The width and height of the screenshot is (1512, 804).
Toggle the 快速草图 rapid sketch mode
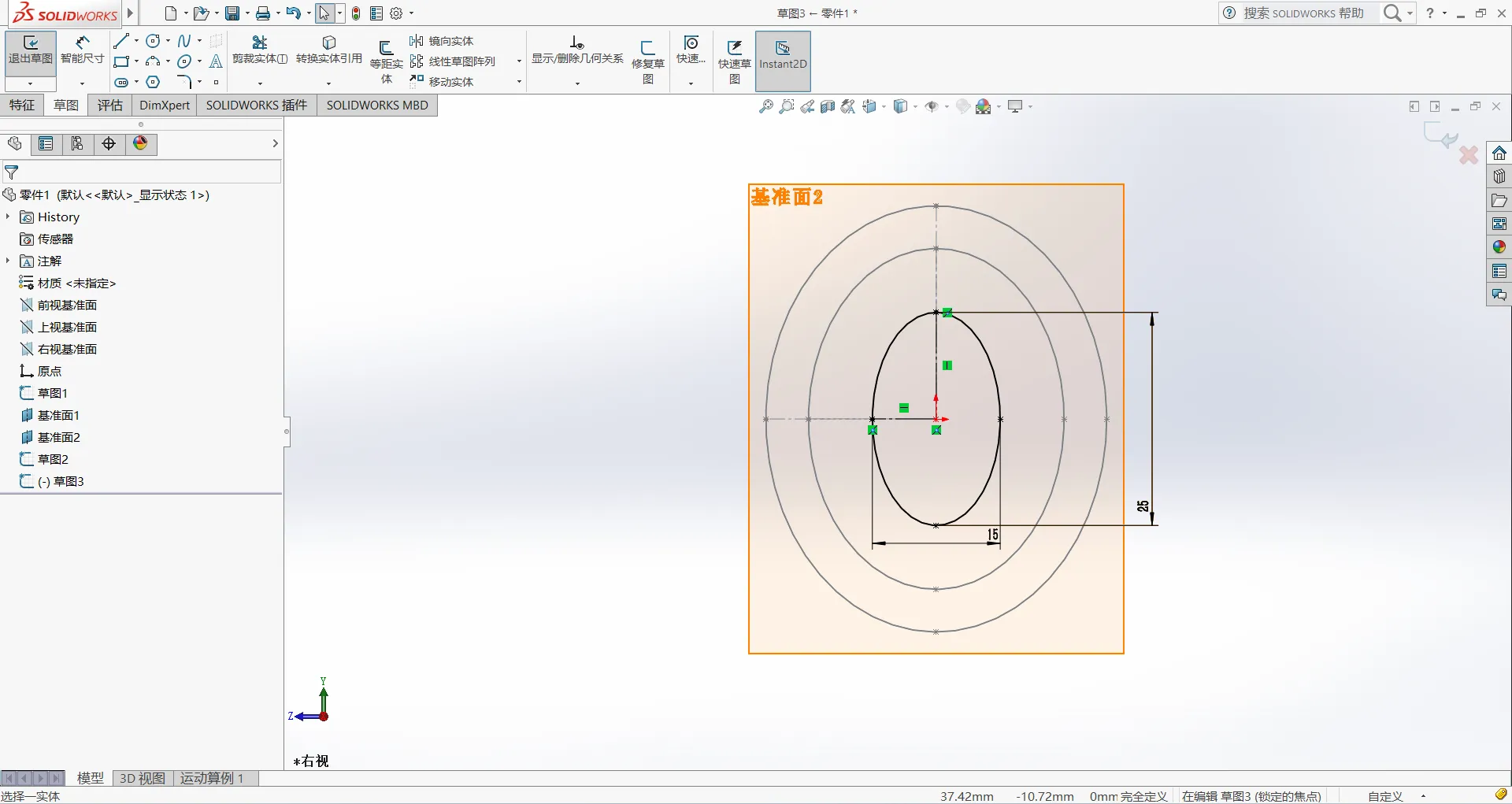[x=734, y=57]
